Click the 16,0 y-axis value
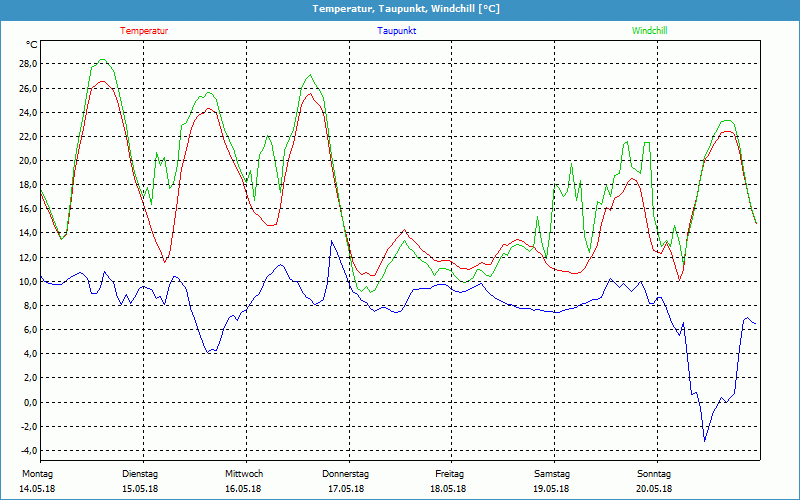This screenshot has height=500, width=800. (29, 209)
